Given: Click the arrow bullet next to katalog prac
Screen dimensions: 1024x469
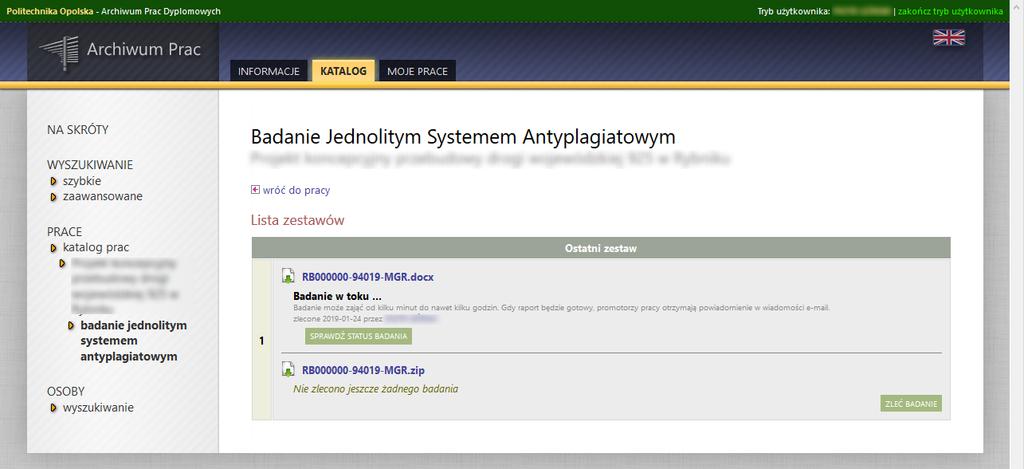Looking at the screenshot, I should [54, 248].
